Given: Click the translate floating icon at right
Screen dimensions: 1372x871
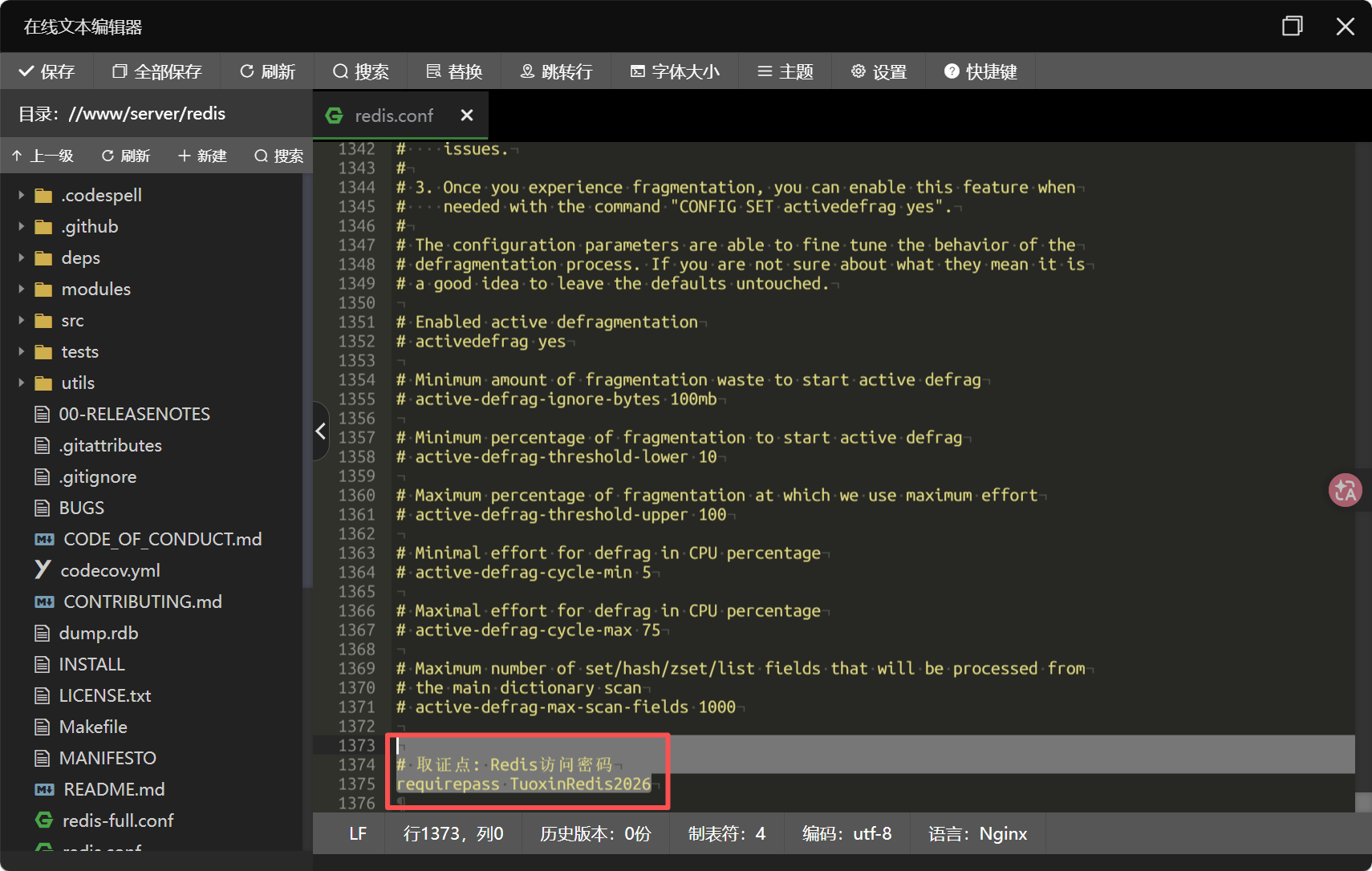Looking at the screenshot, I should 1345,490.
